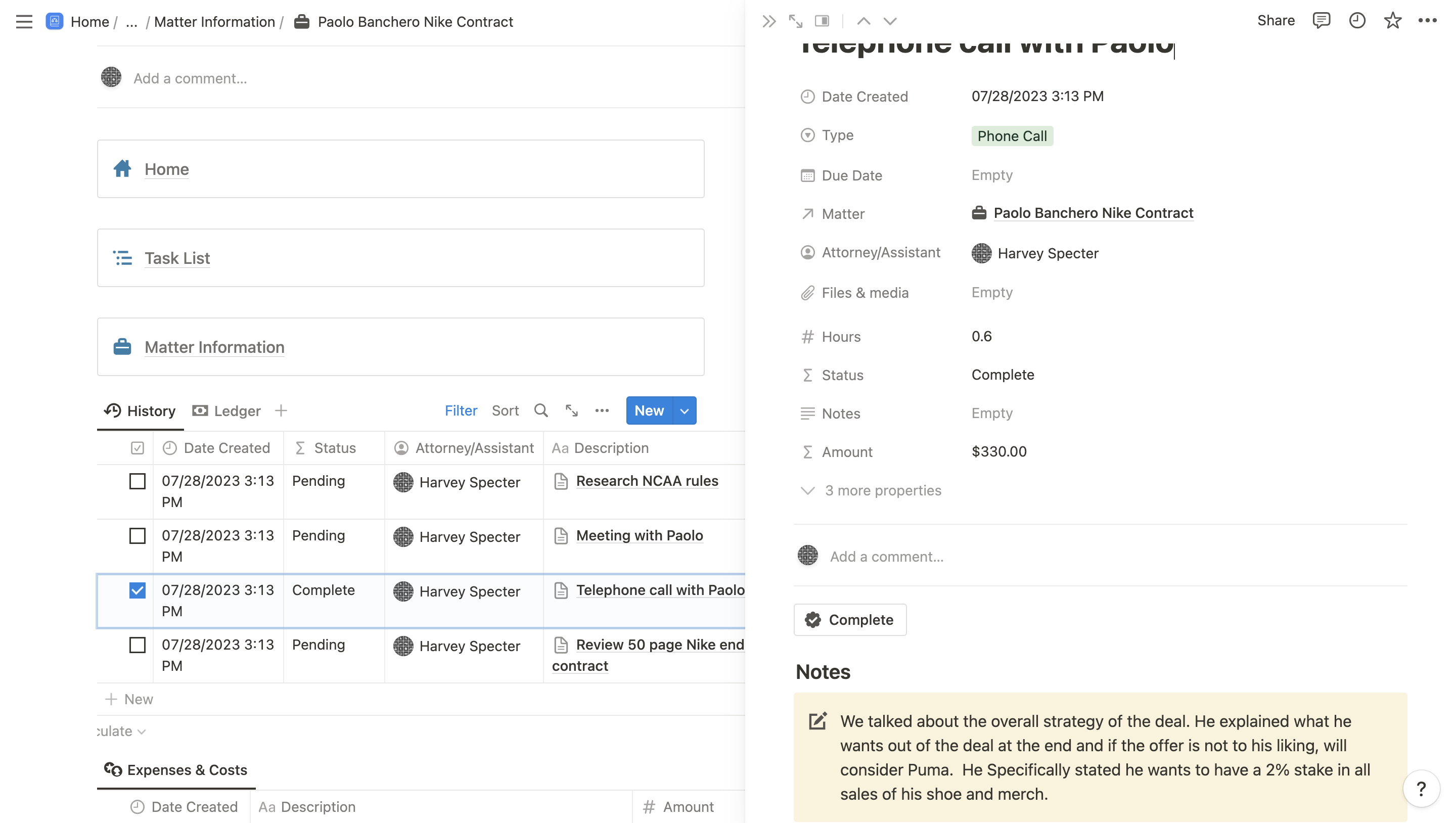Click the Notes callout edit pencil icon
Image resolution: width=1456 pixels, height=823 pixels.
[817, 721]
